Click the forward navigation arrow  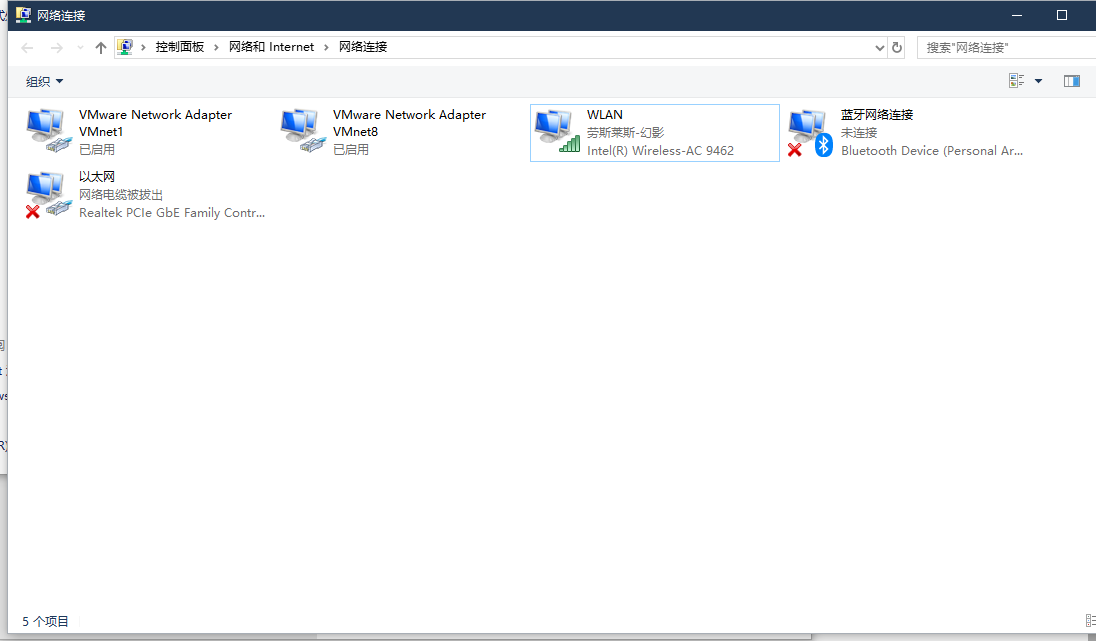point(57,47)
